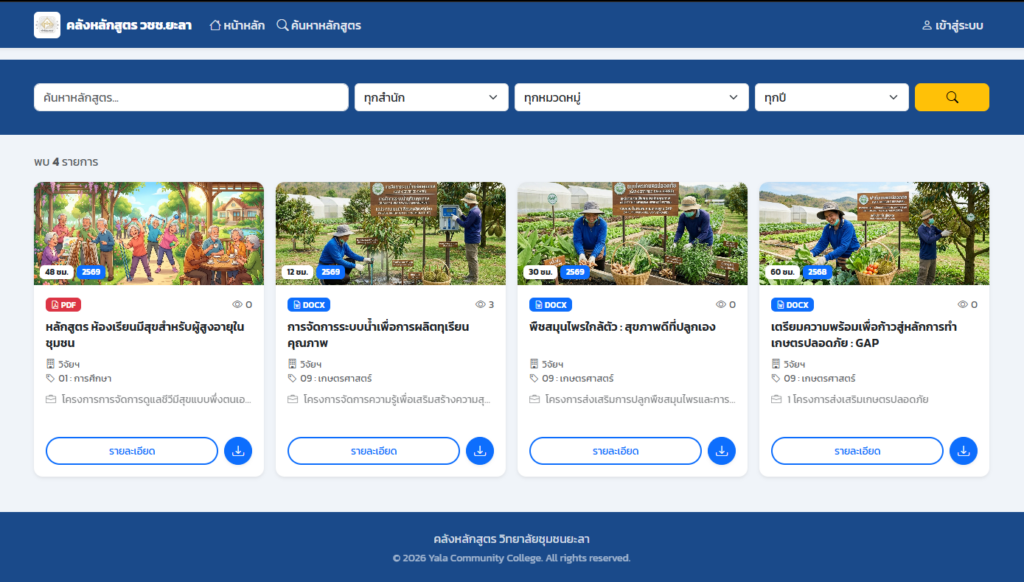
Task: Open the ทุกปี year dropdown
Action: [x=831, y=97]
